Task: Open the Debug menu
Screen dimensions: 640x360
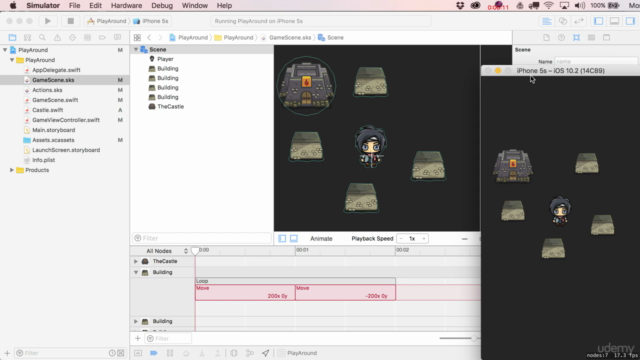Action: tap(162, 5)
